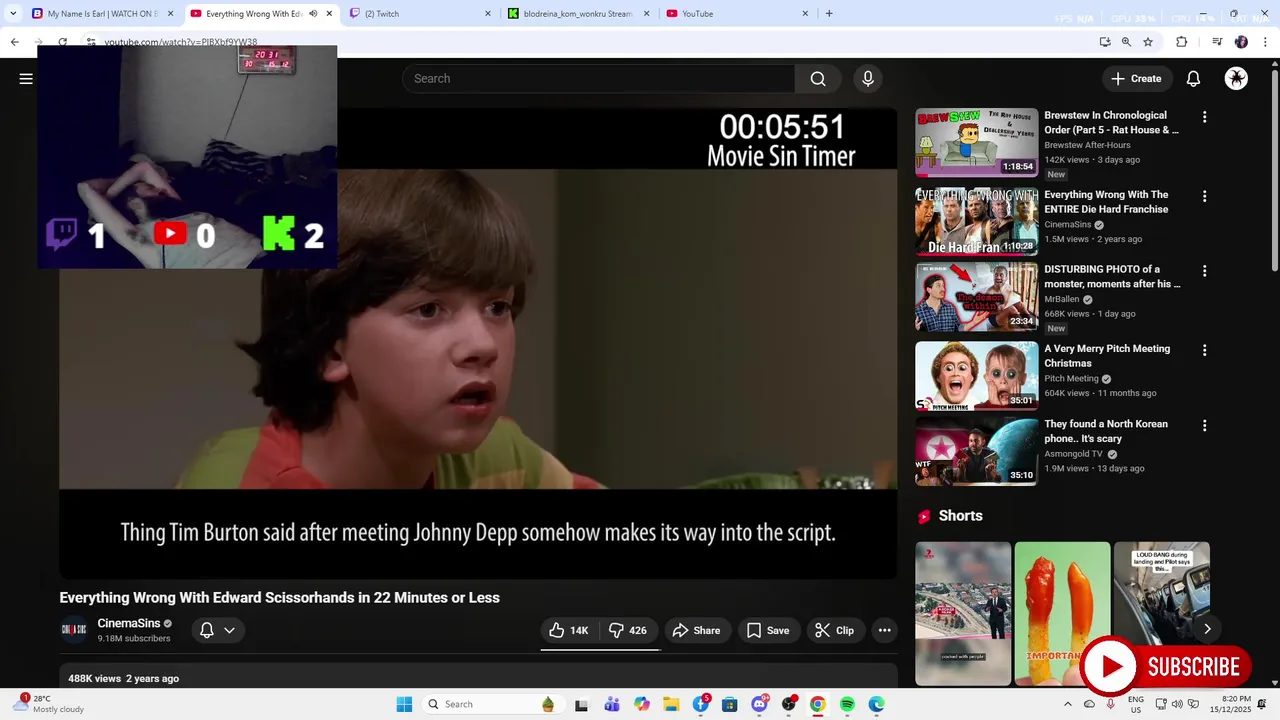Like the video with 14K likes
The height and width of the screenshot is (720, 1280).
click(569, 630)
